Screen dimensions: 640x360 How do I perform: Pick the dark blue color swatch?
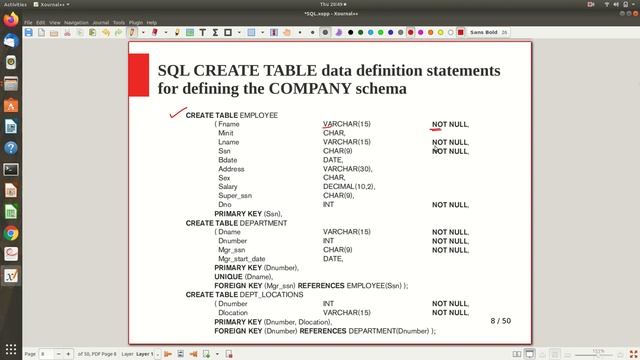coord(391,32)
